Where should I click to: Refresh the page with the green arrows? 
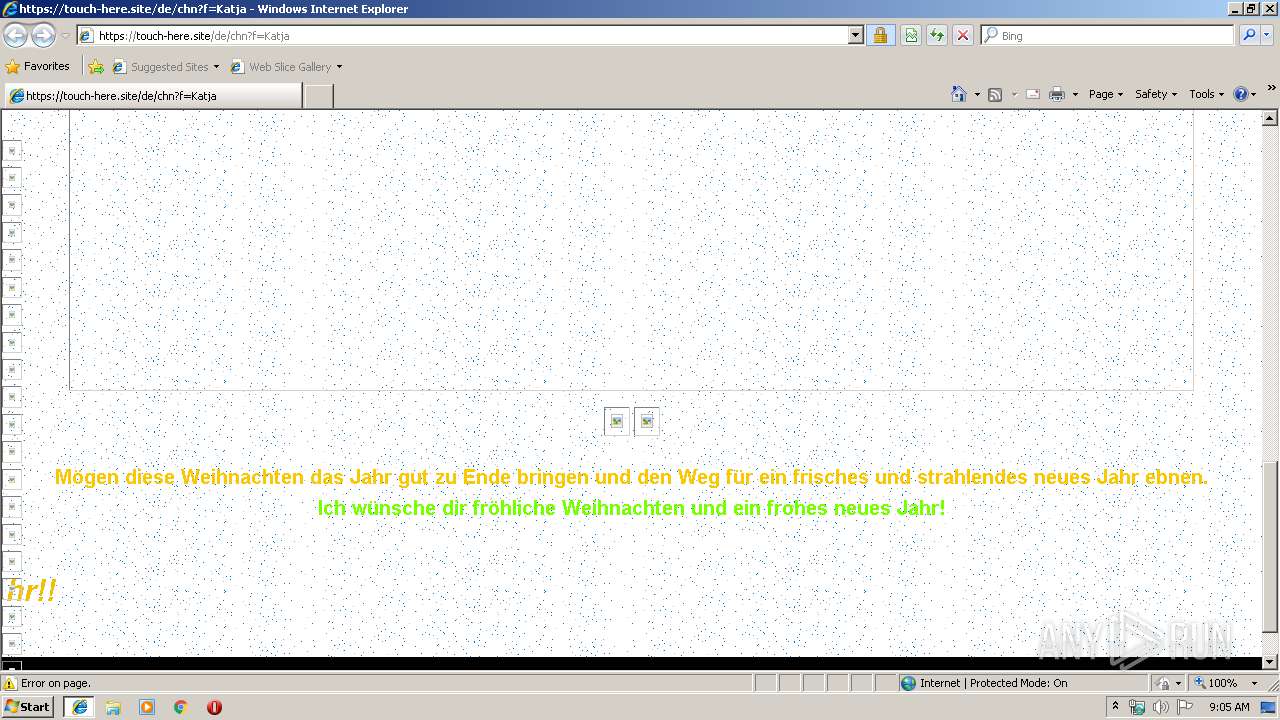tap(937, 36)
